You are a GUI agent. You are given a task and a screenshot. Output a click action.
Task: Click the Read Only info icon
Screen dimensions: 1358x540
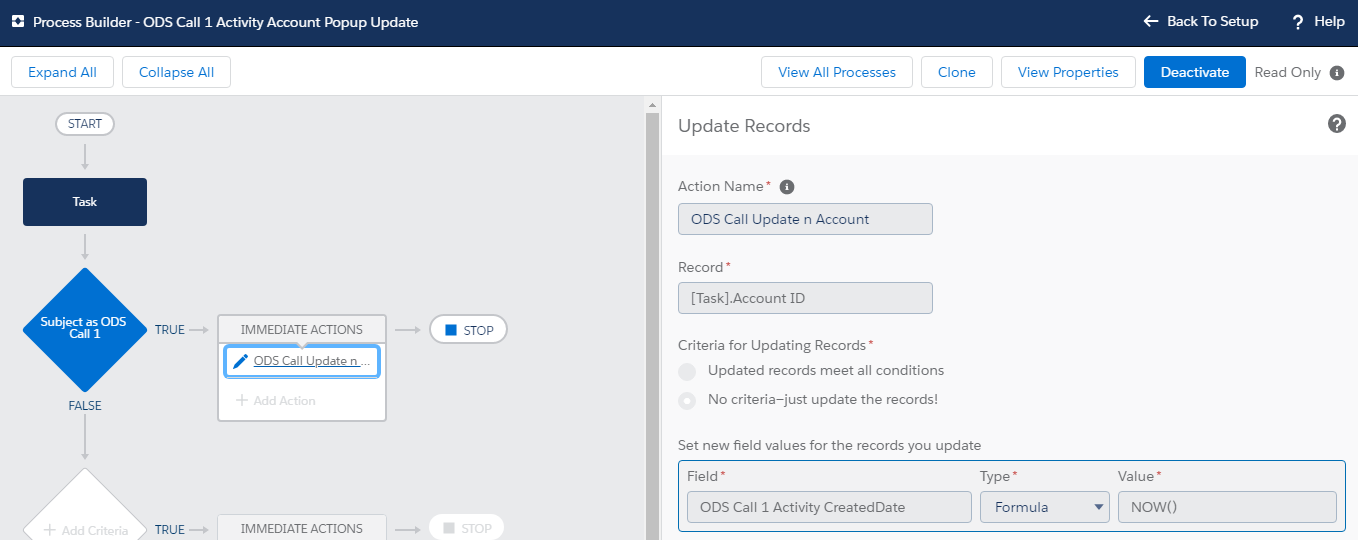click(1337, 73)
